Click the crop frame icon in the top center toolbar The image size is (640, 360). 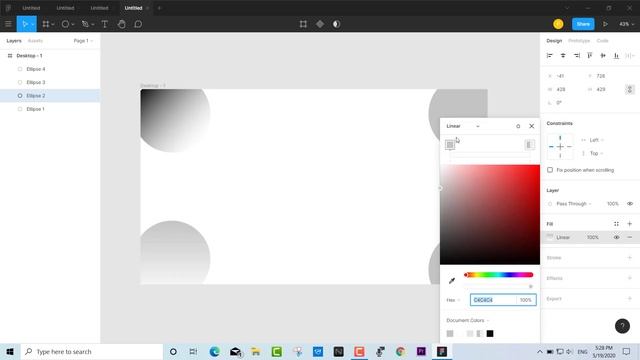coord(303,24)
